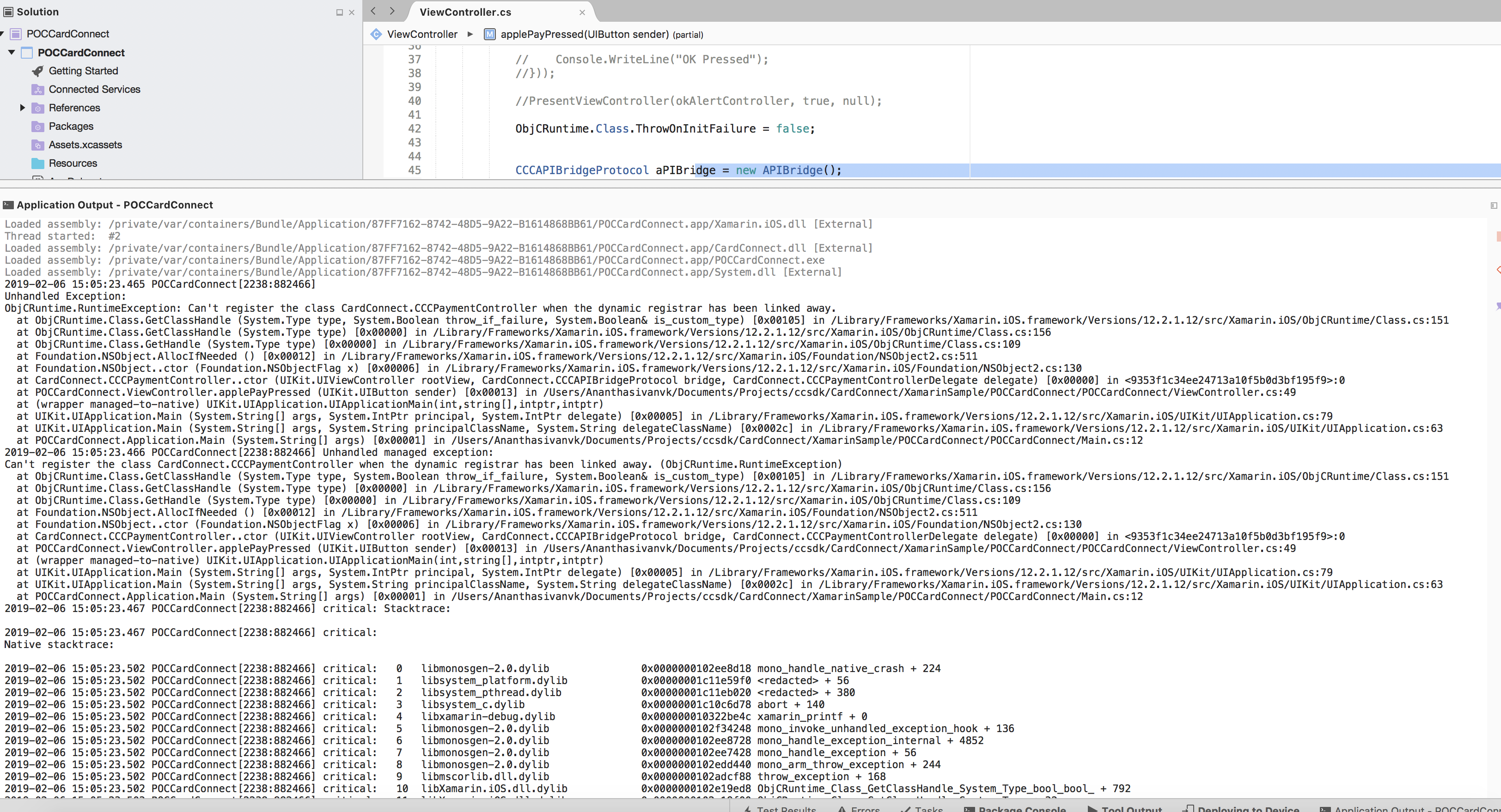Open the Tool Output pad
This screenshot has height=812, width=1501.
[1124, 808]
